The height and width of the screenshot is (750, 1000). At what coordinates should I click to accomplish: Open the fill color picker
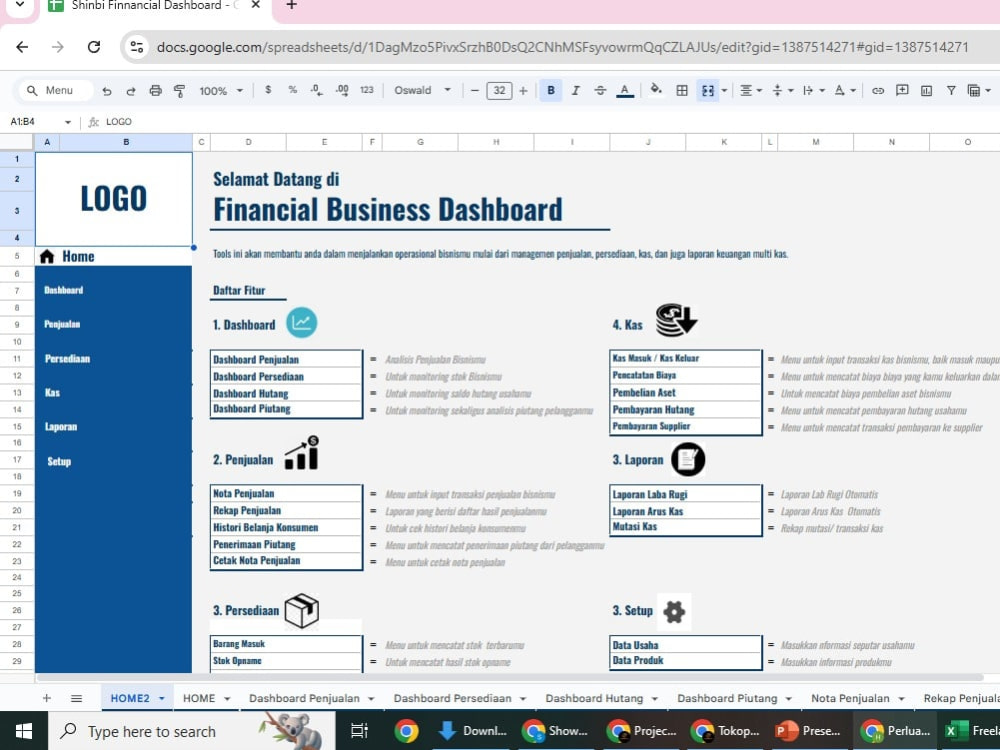[656, 90]
